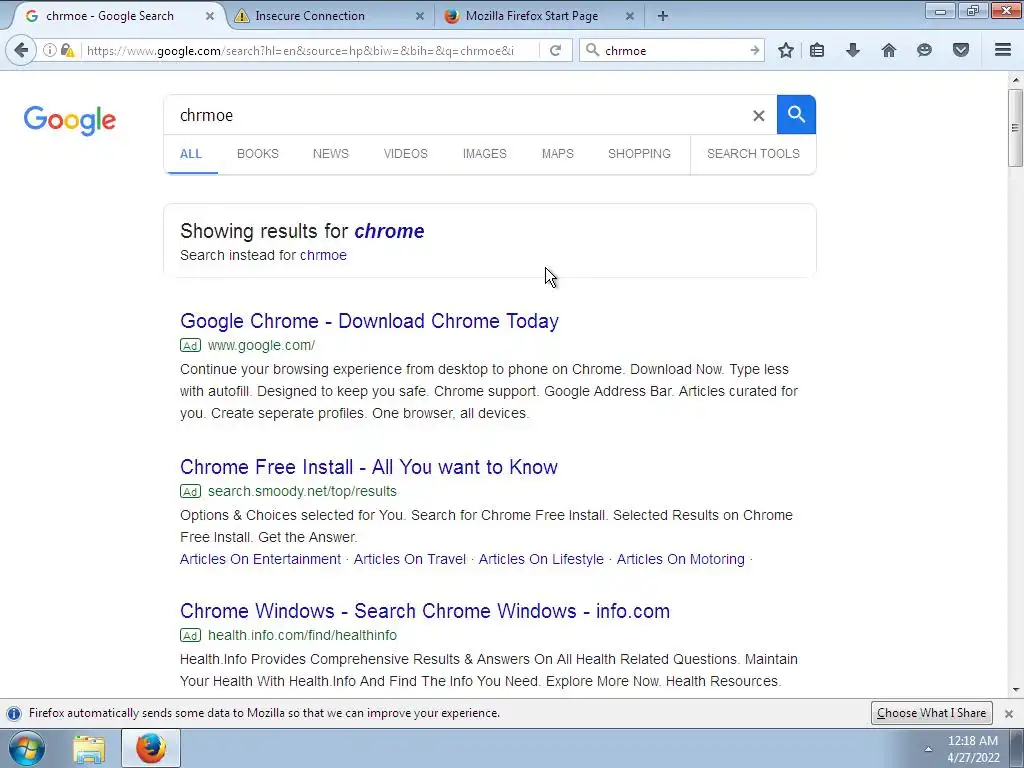Open File Explorer from the taskbar
Screen dimensions: 1024x768
click(x=89, y=748)
